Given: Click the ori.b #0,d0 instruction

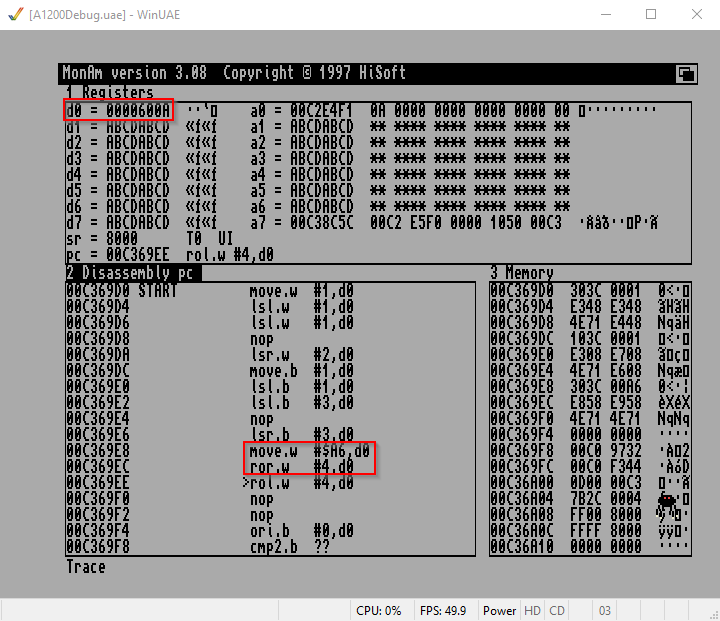Looking at the screenshot, I should click(x=301, y=531).
